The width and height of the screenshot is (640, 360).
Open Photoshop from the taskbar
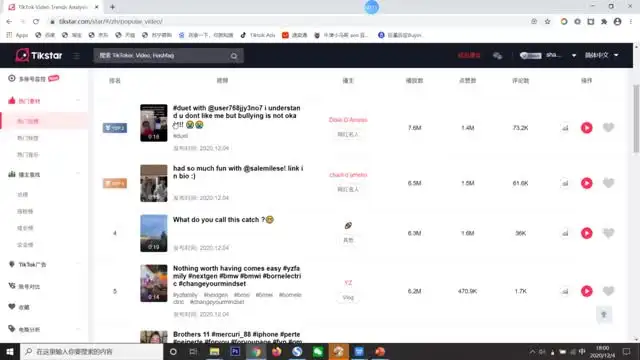pos(235,351)
